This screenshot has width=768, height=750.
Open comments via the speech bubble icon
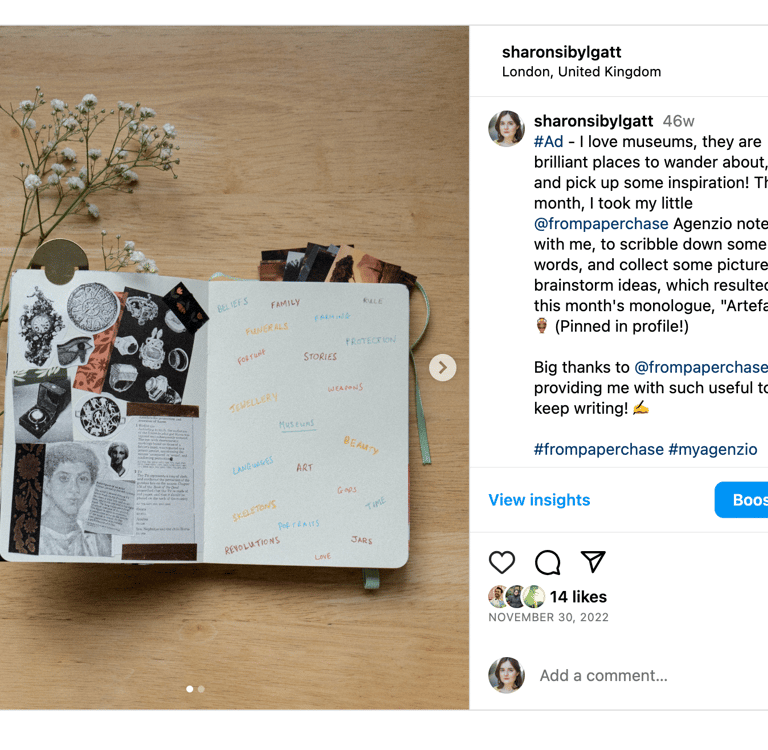click(547, 562)
